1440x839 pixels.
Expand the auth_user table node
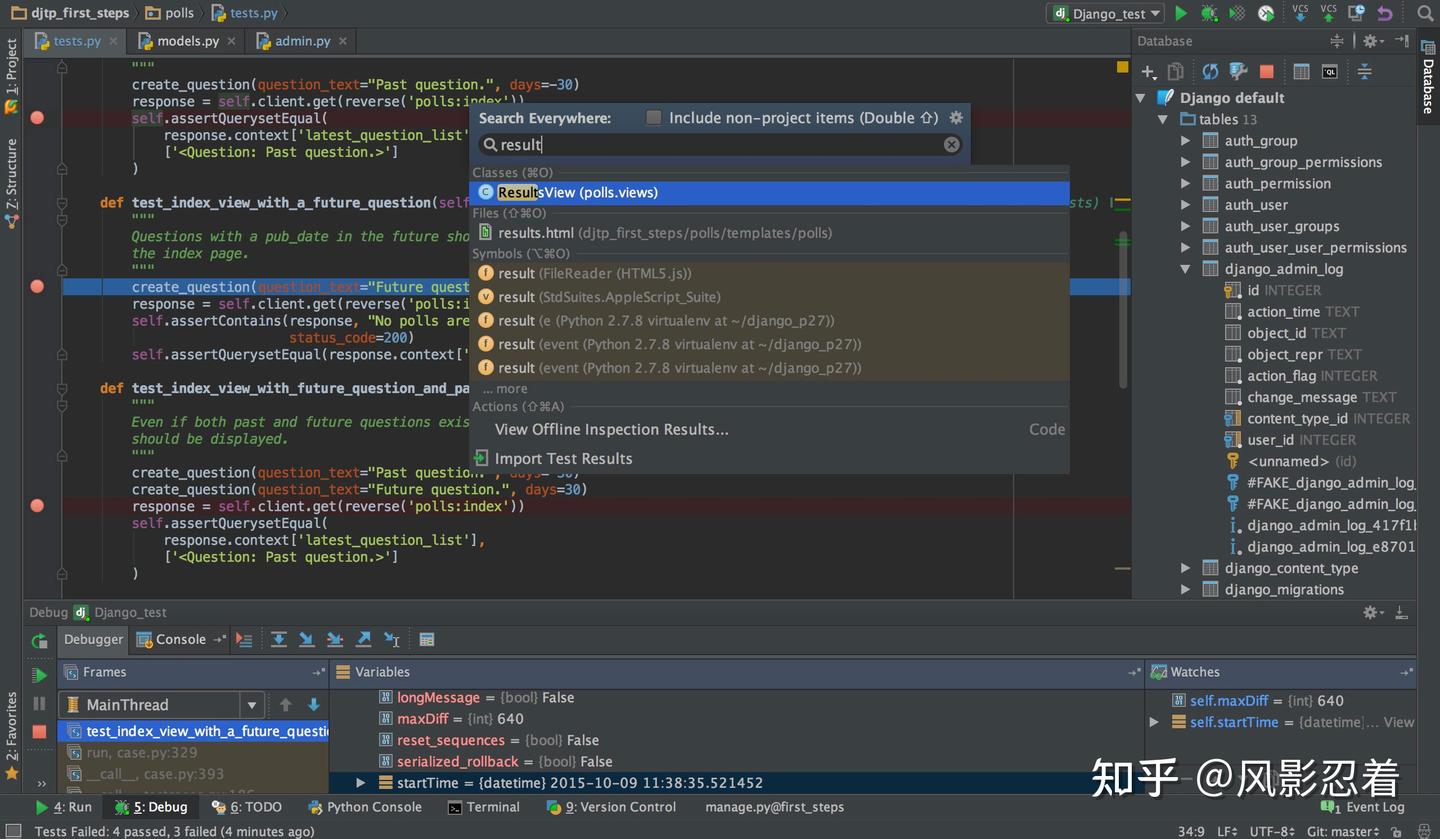[x=1185, y=204]
